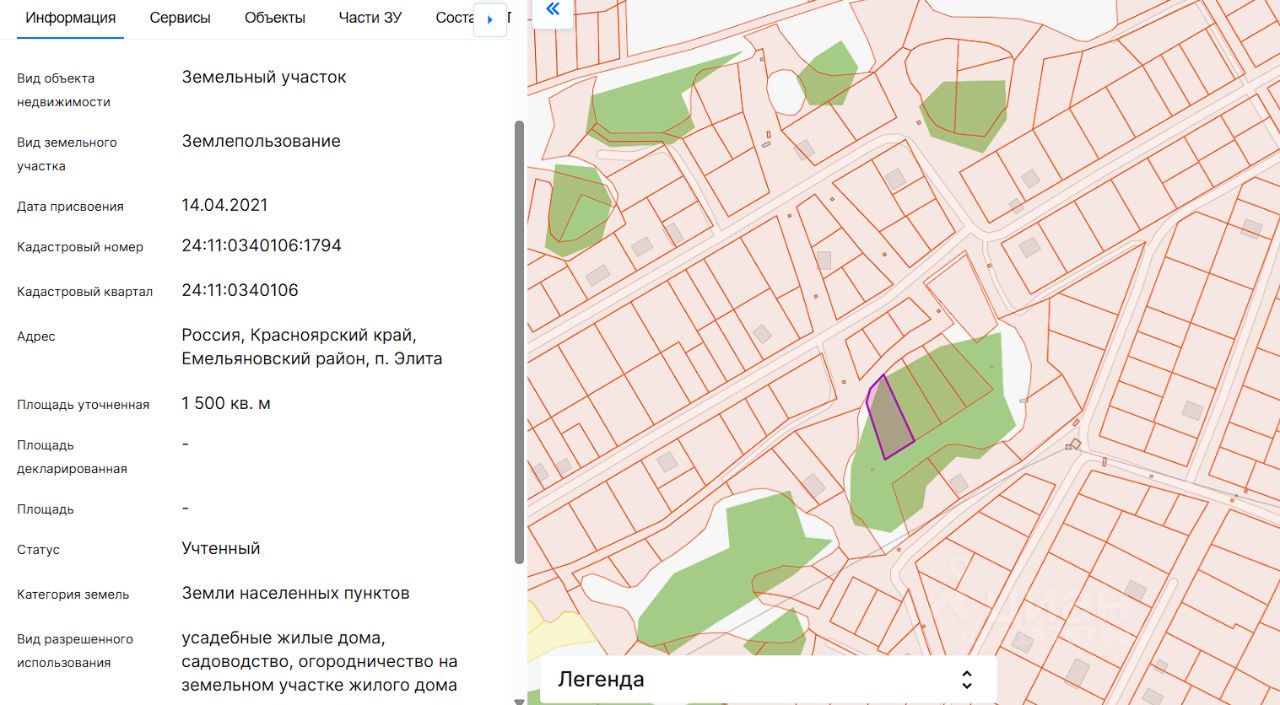This screenshot has height=705, width=1280.
Task: Go to the Информация tab
Action: point(70,18)
